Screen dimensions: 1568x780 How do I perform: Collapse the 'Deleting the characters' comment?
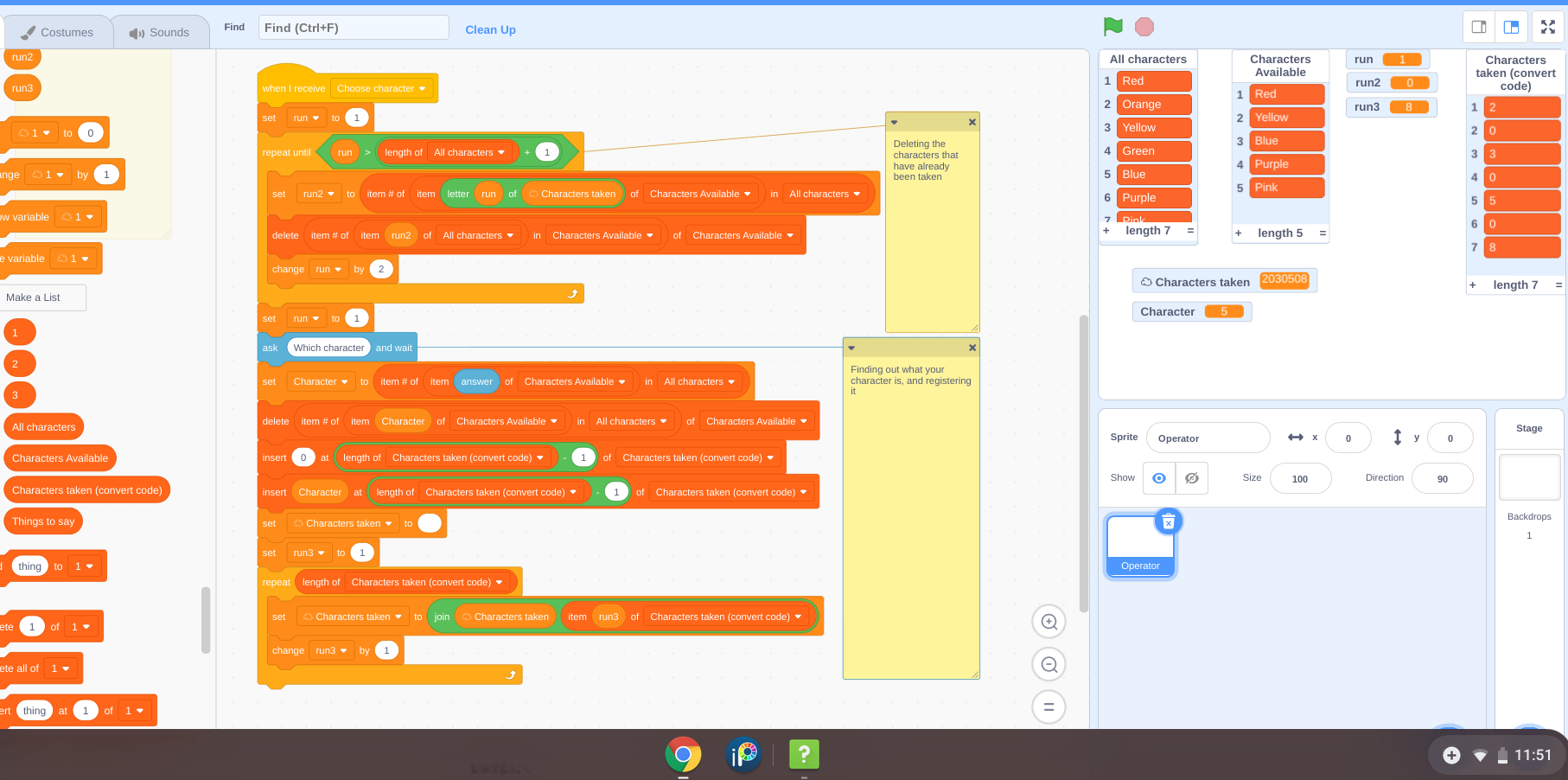(895, 122)
